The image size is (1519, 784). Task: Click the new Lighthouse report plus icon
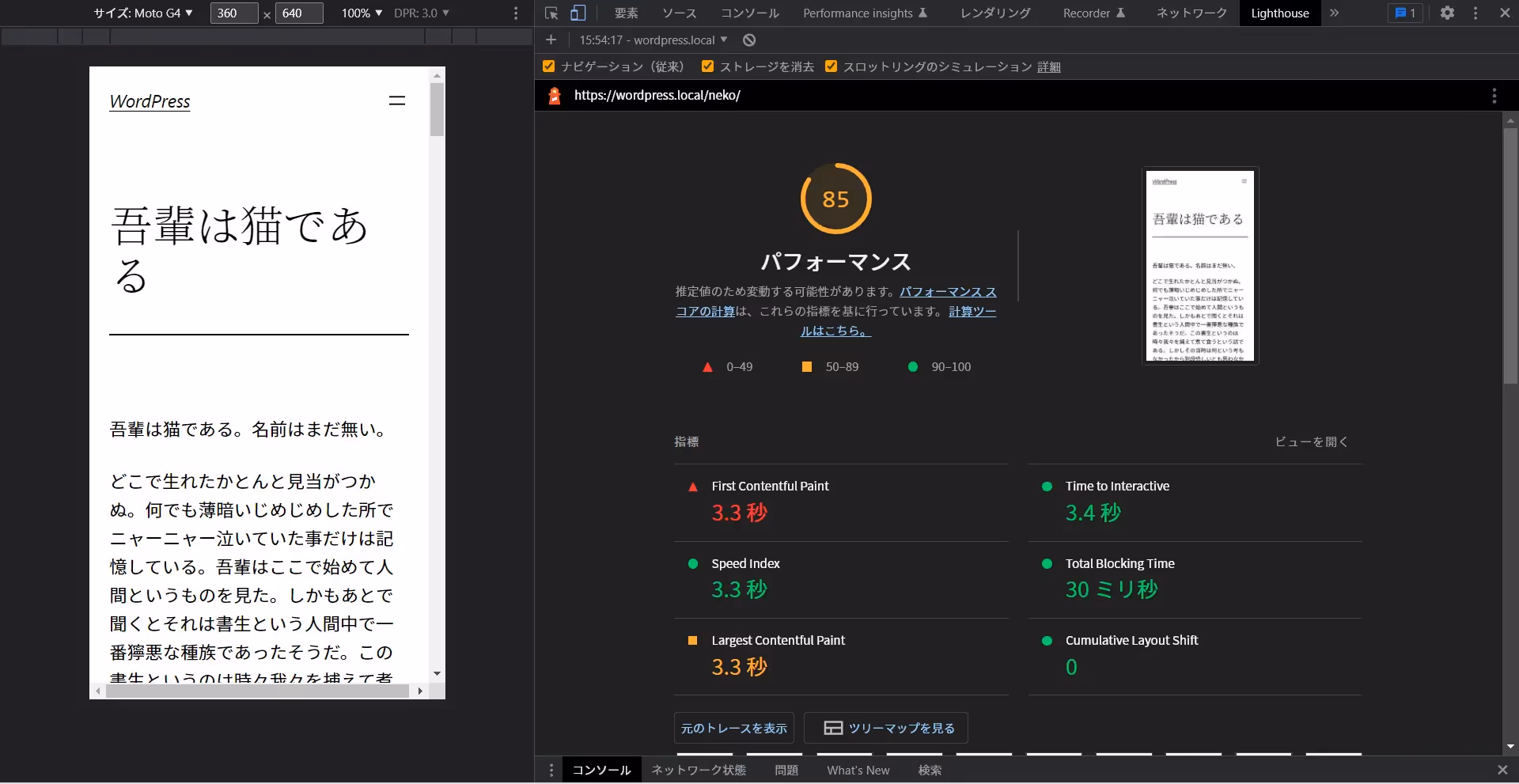pos(551,40)
